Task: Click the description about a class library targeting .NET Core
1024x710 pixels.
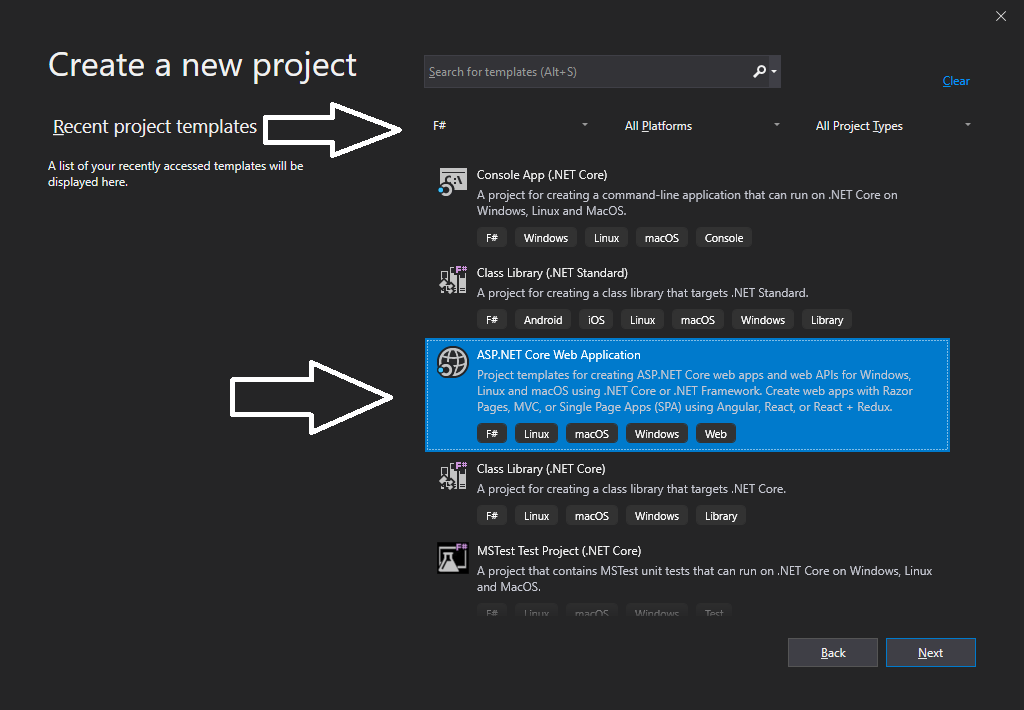Action: pos(632,489)
